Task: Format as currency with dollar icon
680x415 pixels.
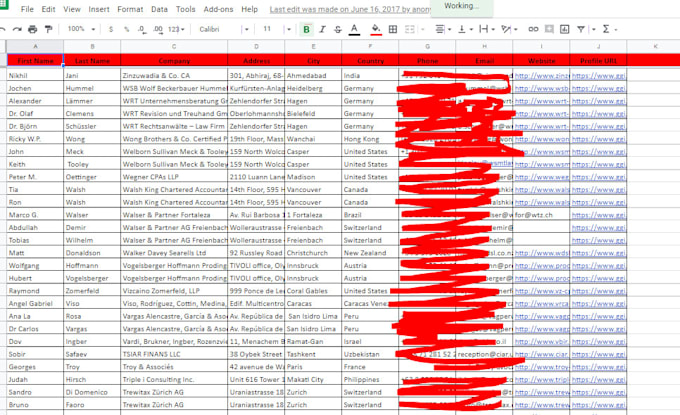Action: point(111,29)
